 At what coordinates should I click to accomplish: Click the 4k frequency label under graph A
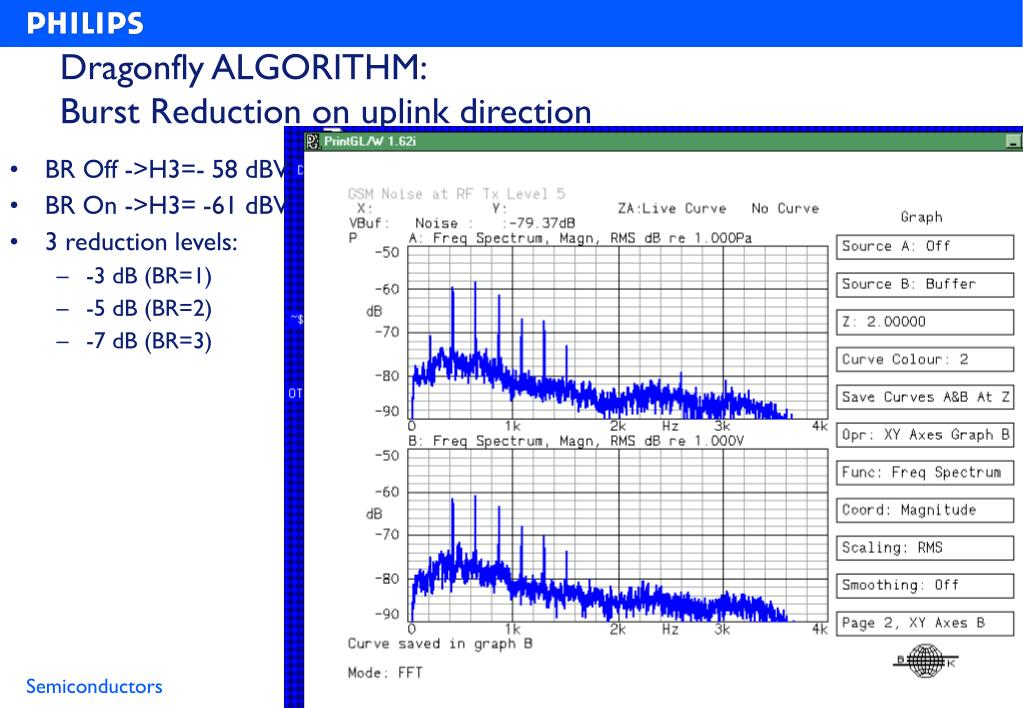tap(819, 426)
